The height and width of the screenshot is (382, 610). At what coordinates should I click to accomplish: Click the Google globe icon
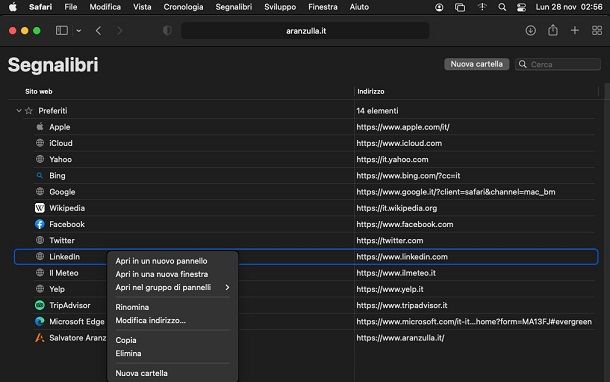(x=40, y=191)
